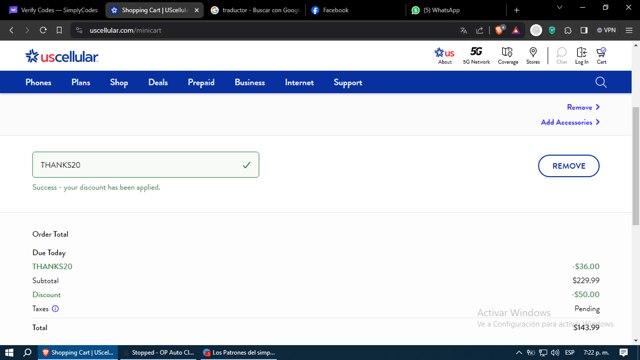Image resolution: width=640 pixels, height=360 pixels.
Task: Open the notification center icon
Action: (623, 352)
